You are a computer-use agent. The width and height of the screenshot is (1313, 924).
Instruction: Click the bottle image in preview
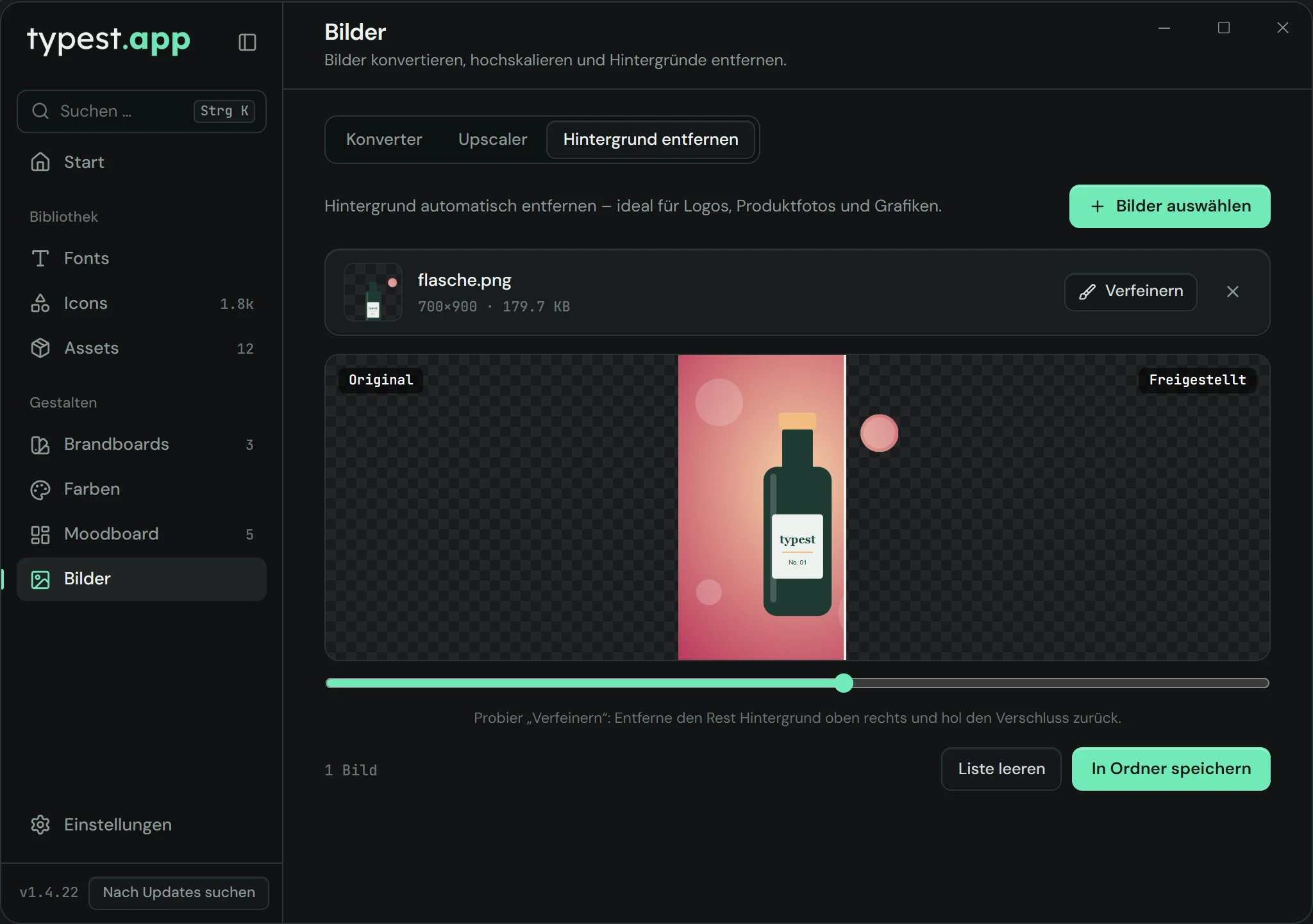click(798, 514)
